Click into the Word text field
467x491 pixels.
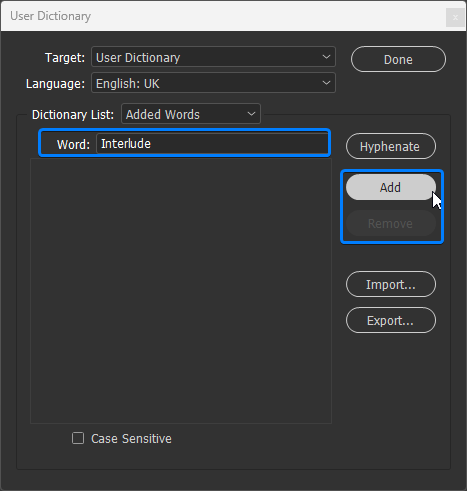212,143
